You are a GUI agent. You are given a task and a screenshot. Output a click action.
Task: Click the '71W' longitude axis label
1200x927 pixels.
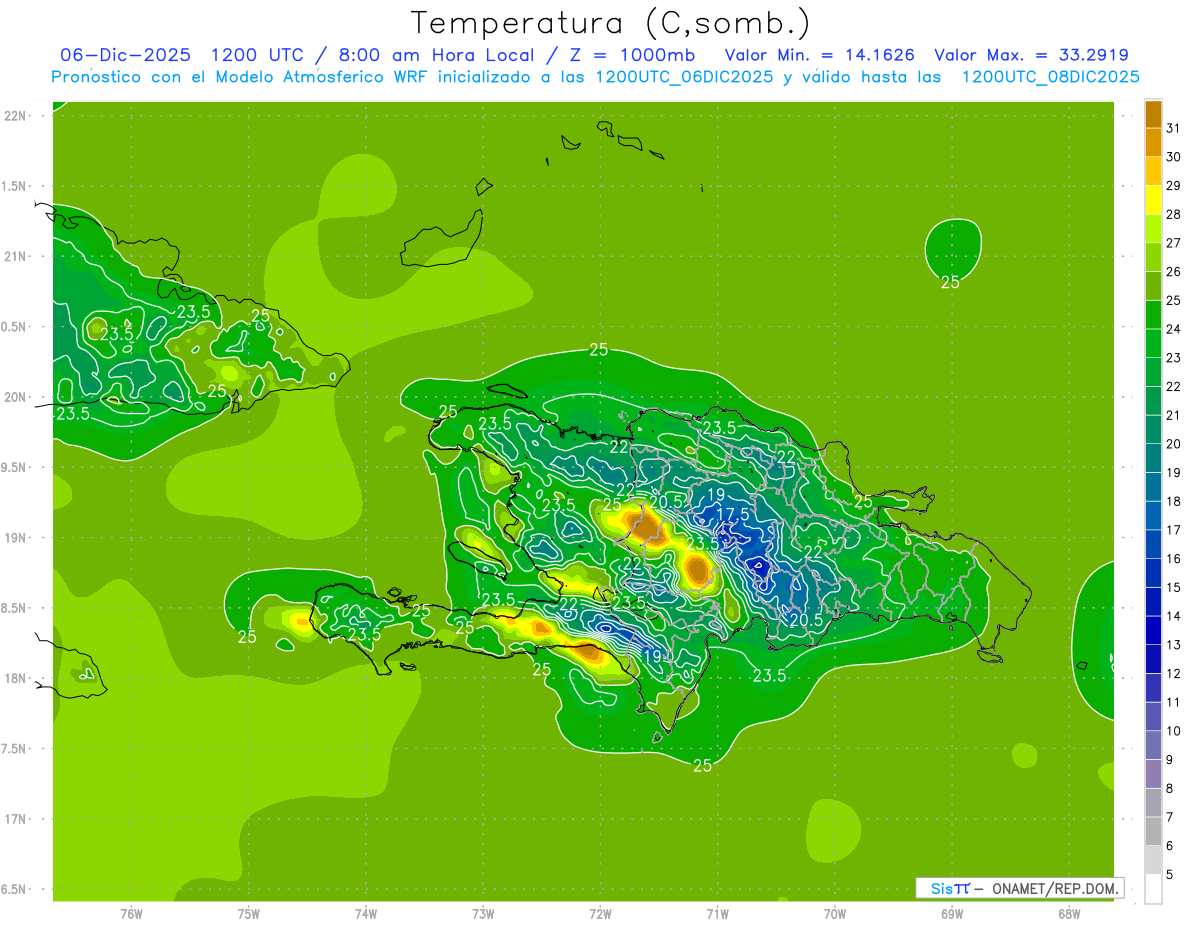coord(717,914)
